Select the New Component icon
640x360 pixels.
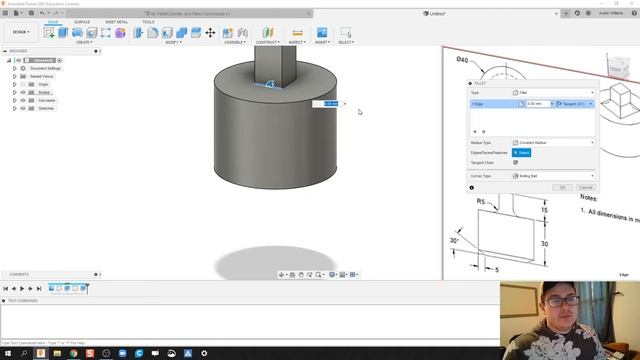[x=228, y=33]
